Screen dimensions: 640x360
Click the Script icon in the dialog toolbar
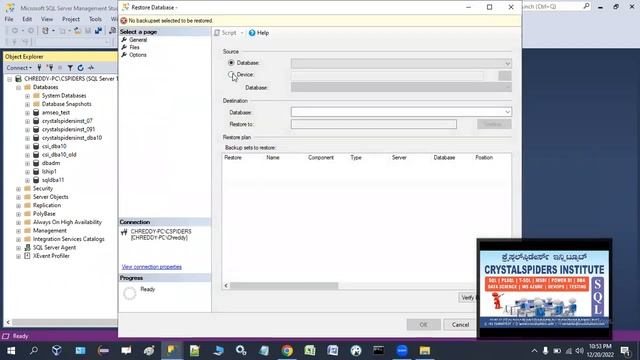217,33
